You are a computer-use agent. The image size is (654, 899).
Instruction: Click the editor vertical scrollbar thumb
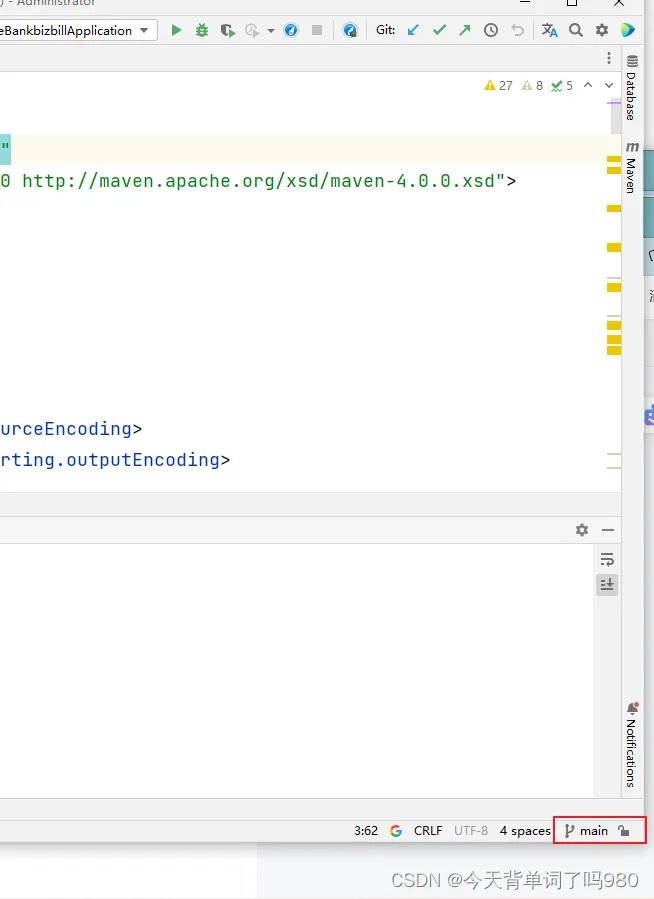tap(616, 118)
